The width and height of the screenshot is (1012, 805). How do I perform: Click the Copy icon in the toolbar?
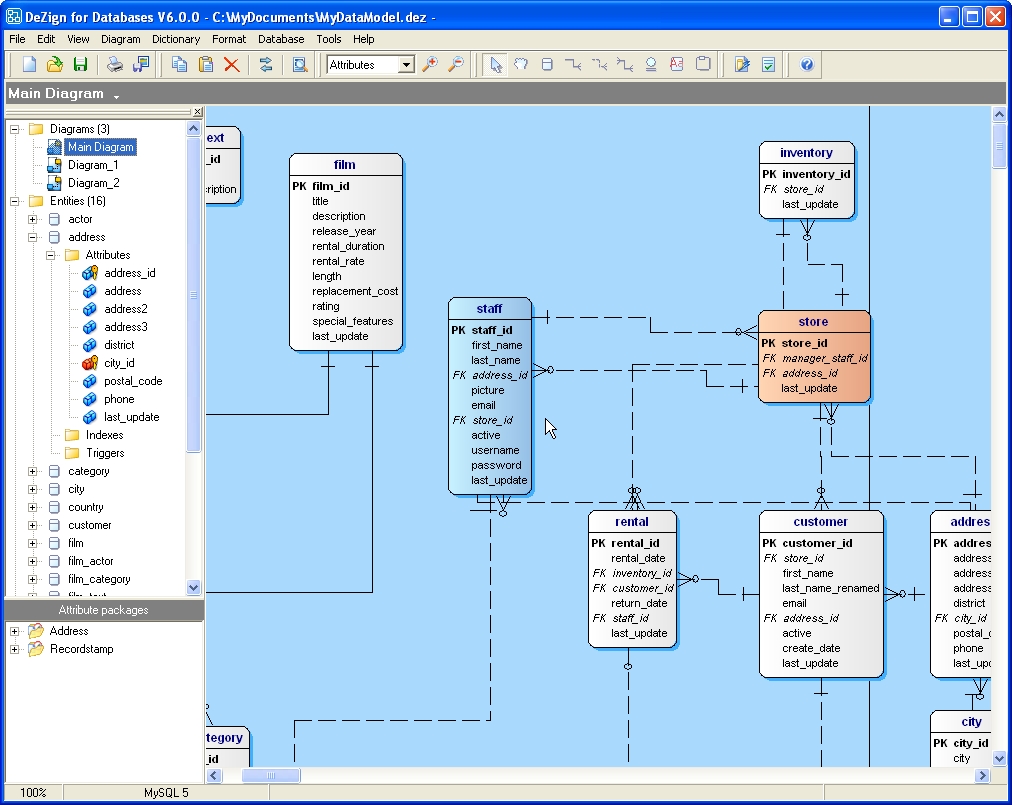(179, 65)
